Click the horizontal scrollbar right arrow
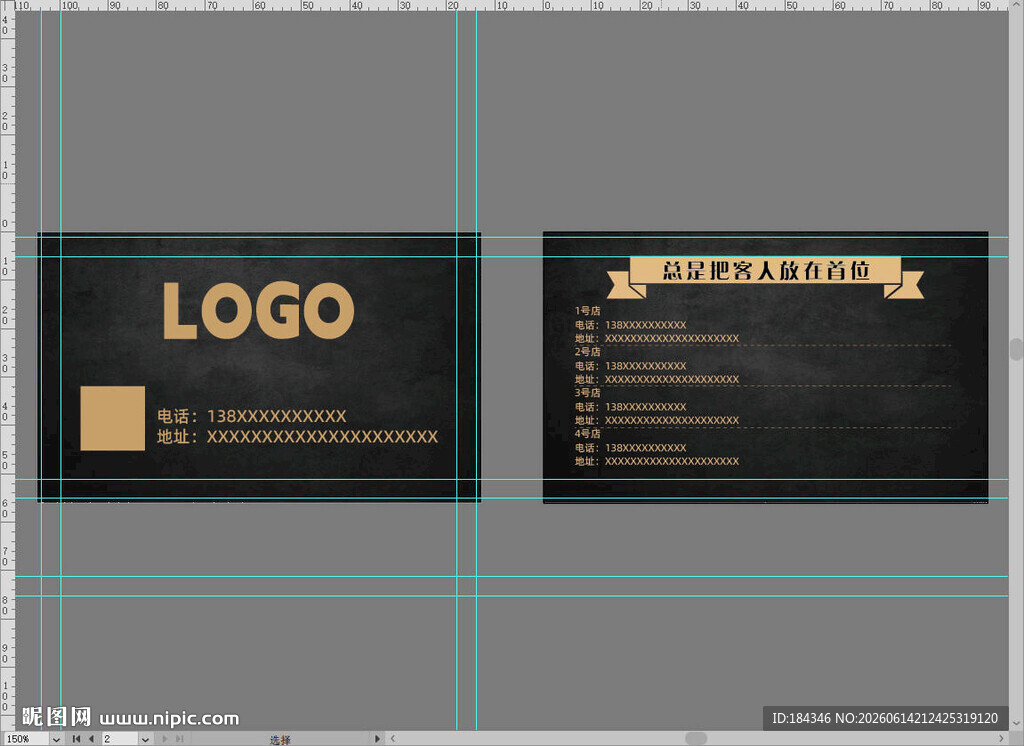1024x746 pixels. (1001, 739)
